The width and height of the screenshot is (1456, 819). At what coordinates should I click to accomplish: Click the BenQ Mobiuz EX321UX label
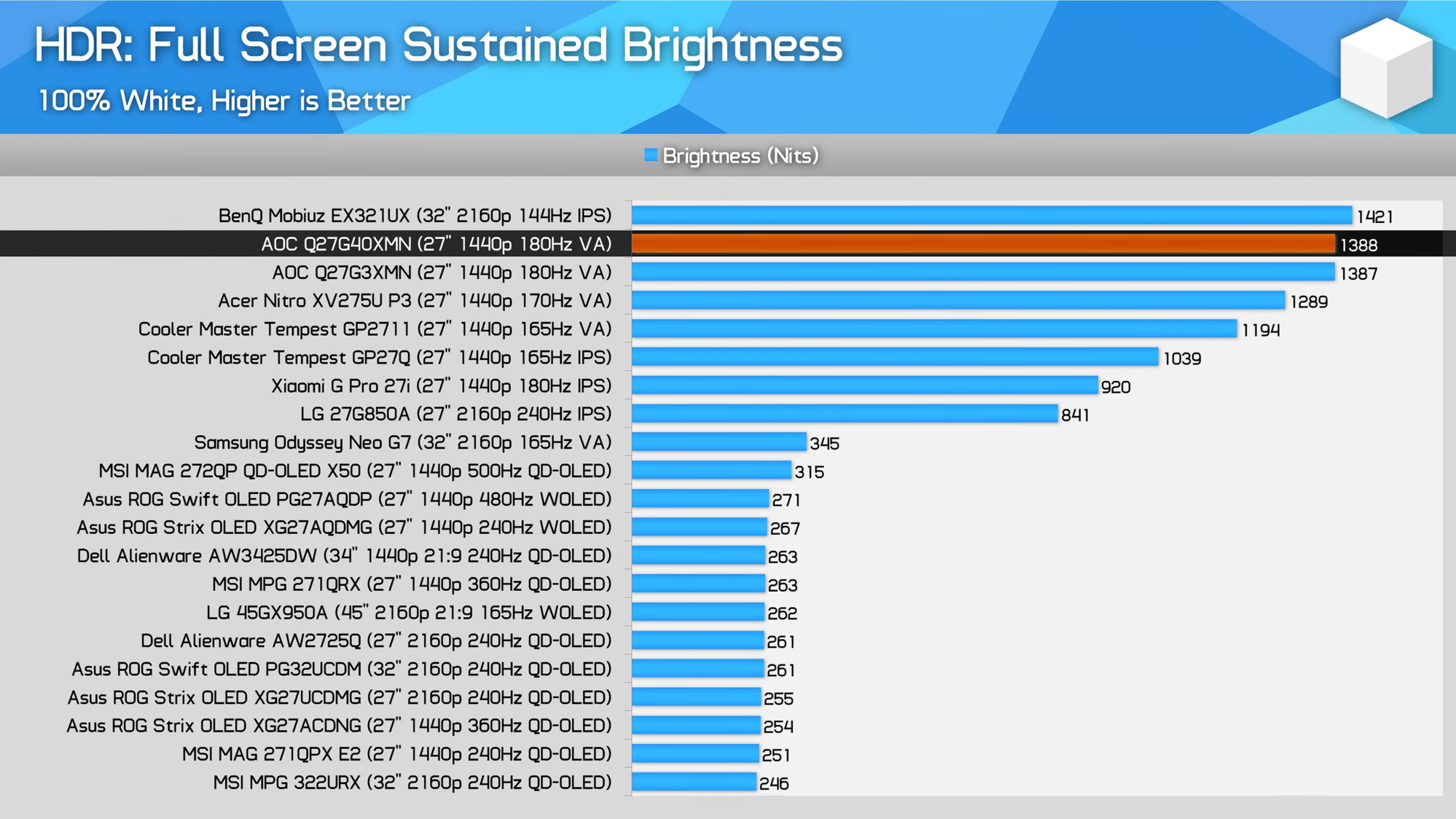415,216
